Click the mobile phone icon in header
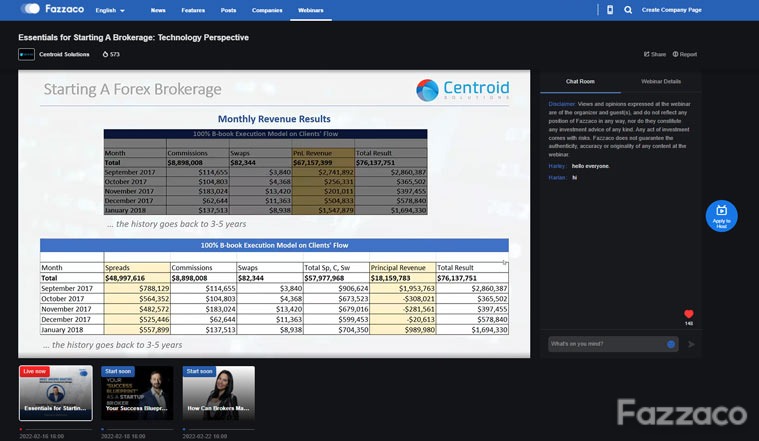The image size is (759, 441). click(610, 10)
